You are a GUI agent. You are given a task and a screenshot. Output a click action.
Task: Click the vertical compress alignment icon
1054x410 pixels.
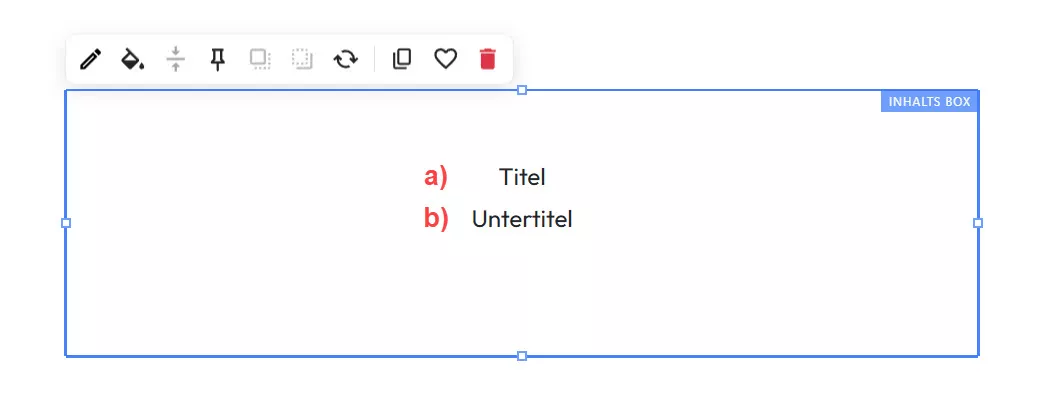[x=176, y=60]
